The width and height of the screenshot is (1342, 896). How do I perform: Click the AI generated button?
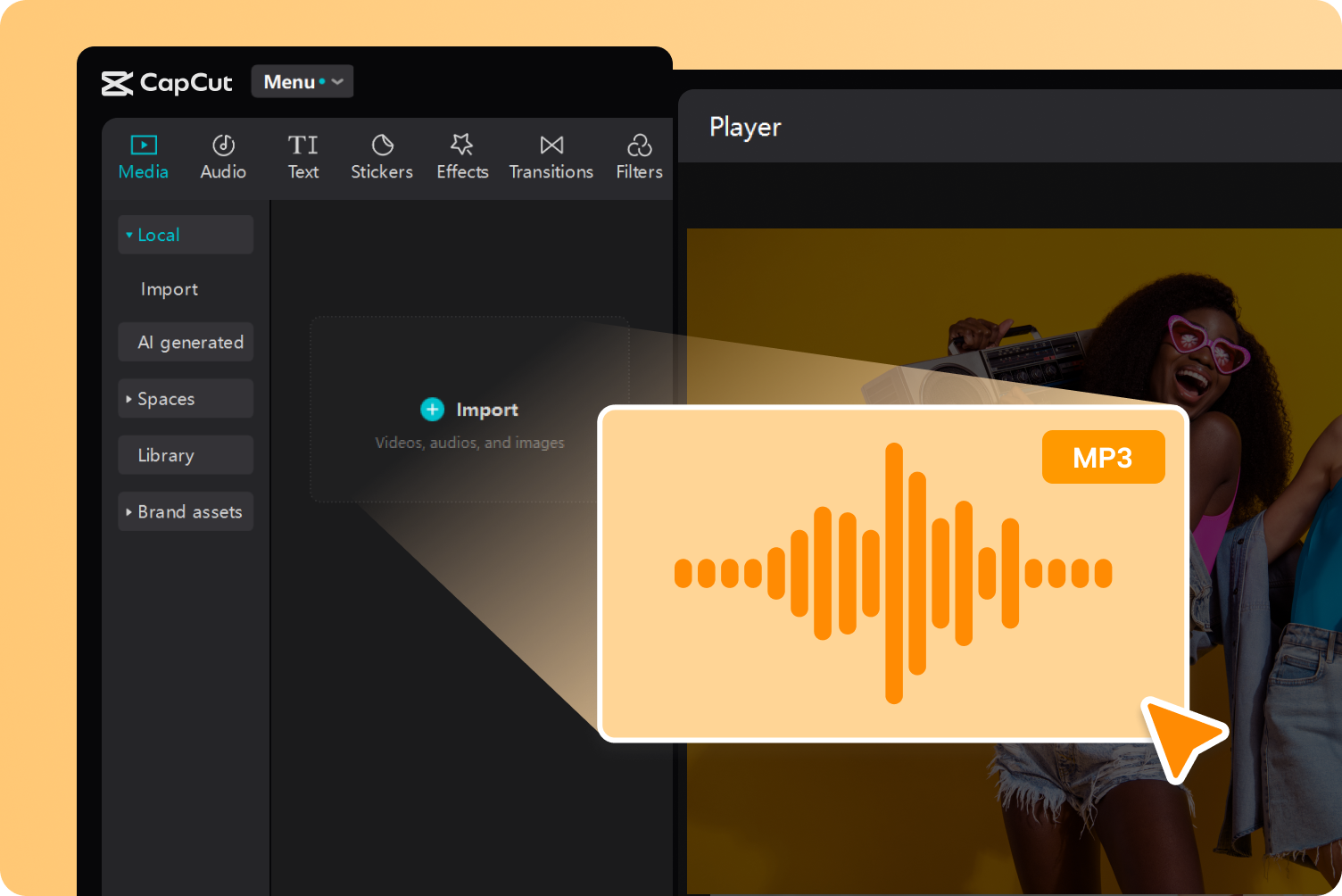(x=191, y=342)
